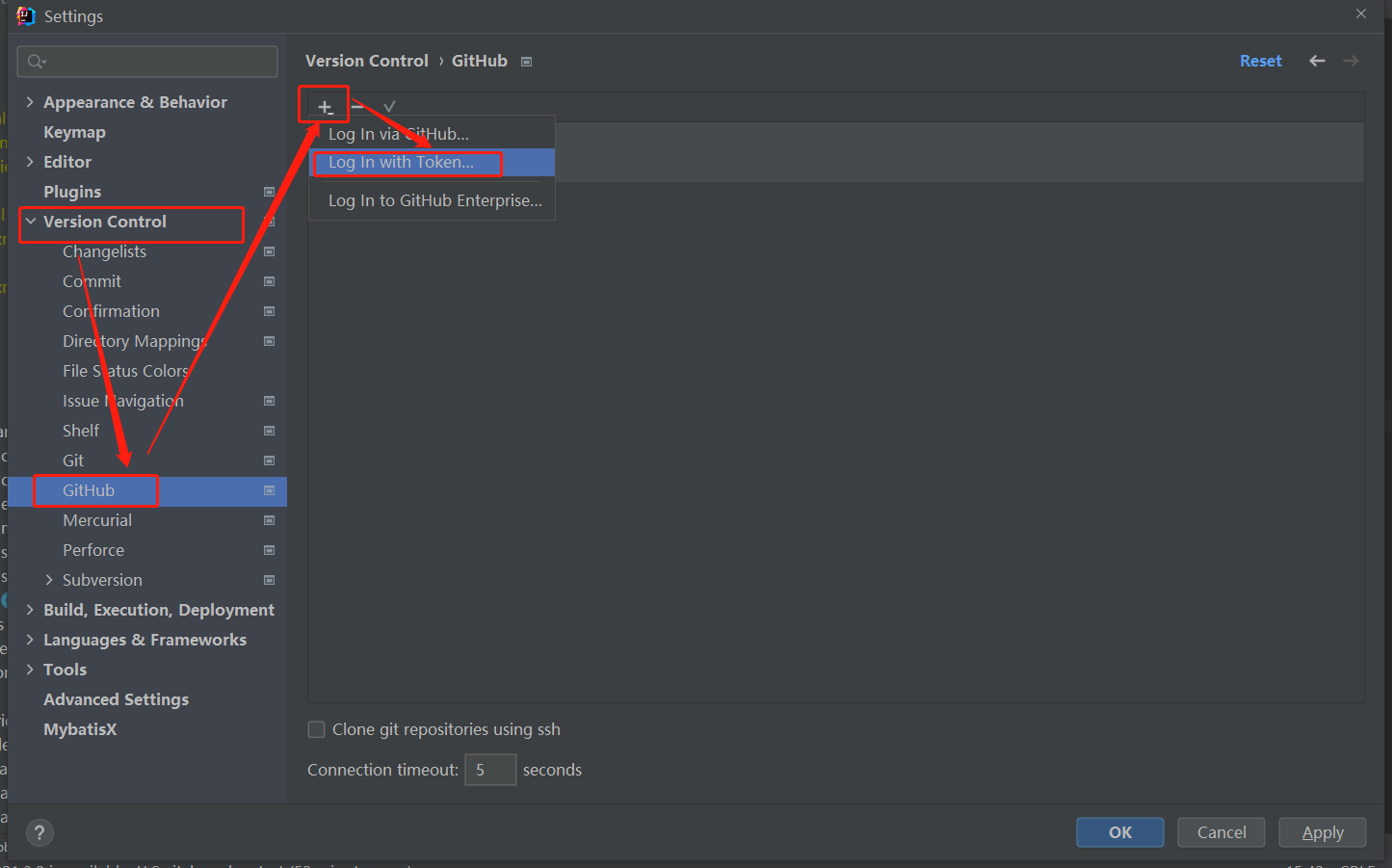Open Advanced Settings page
This screenshot has height=868, width=1392.
click(116, 699)
